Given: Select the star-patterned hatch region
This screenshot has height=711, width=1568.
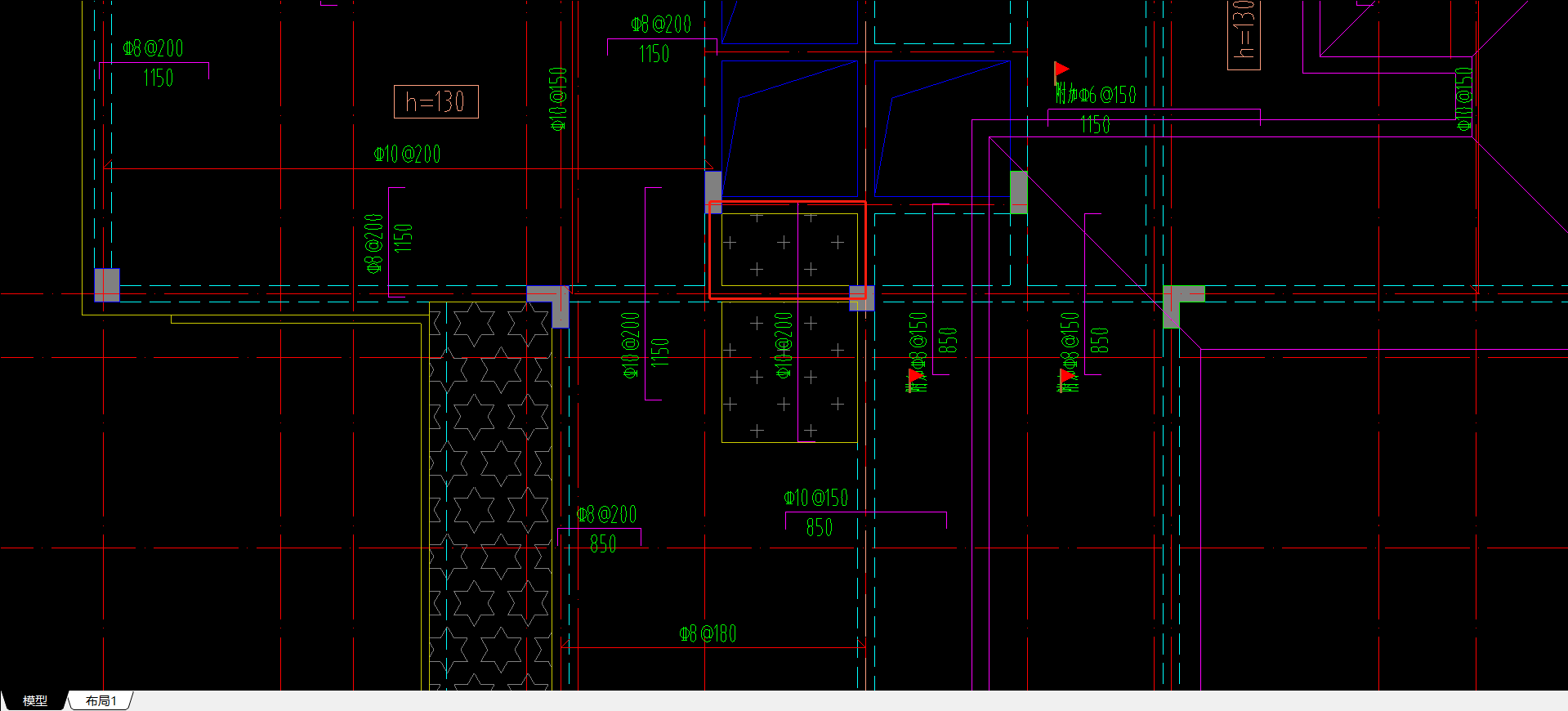Looking at the screenshot, I should tap(489, 496).
